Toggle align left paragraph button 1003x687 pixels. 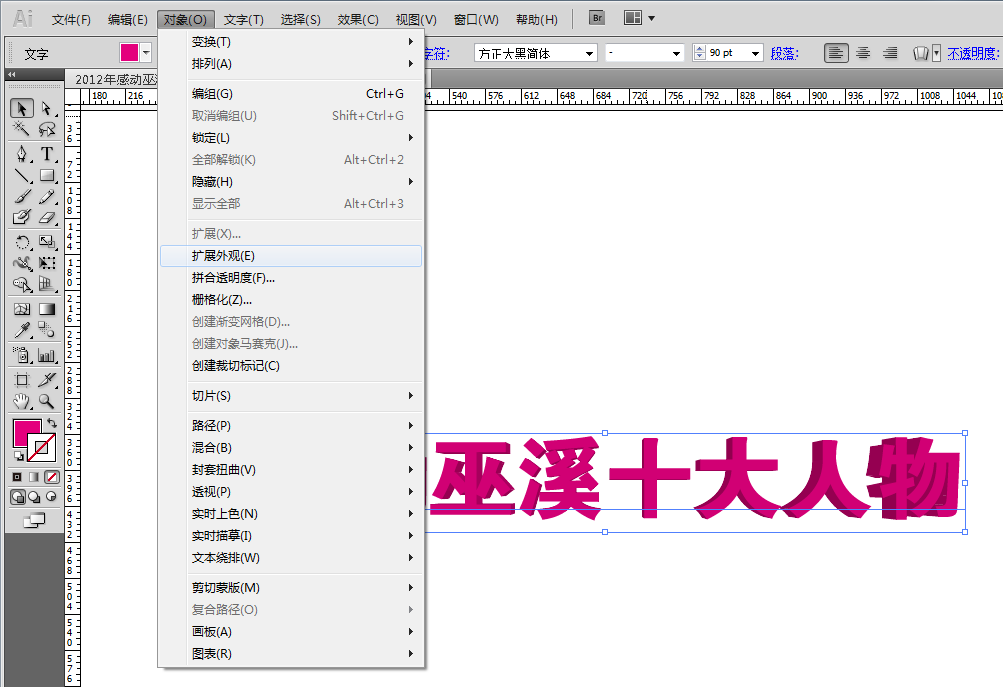click(x=836, y=53)
